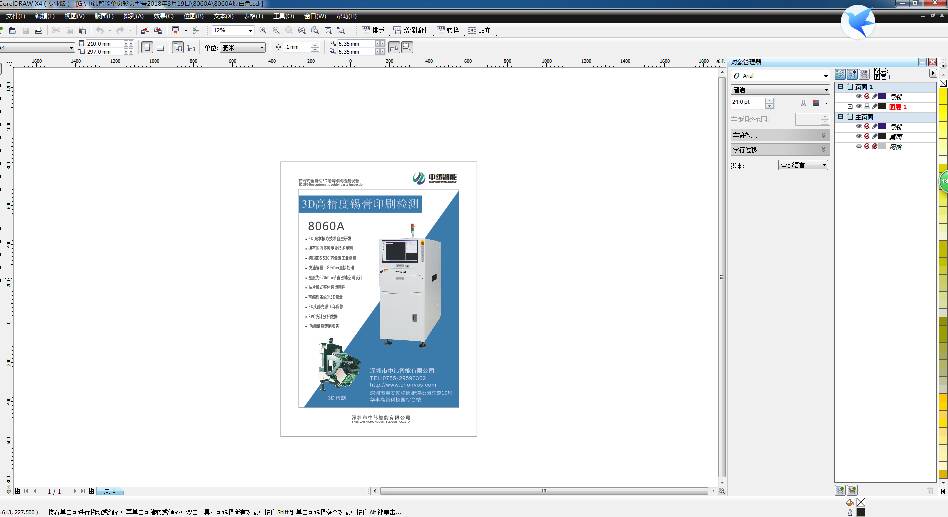Click Edit across layers icon in Object Manager
The height and width of the screenshot is (517, 948).
tap(852, 74)
